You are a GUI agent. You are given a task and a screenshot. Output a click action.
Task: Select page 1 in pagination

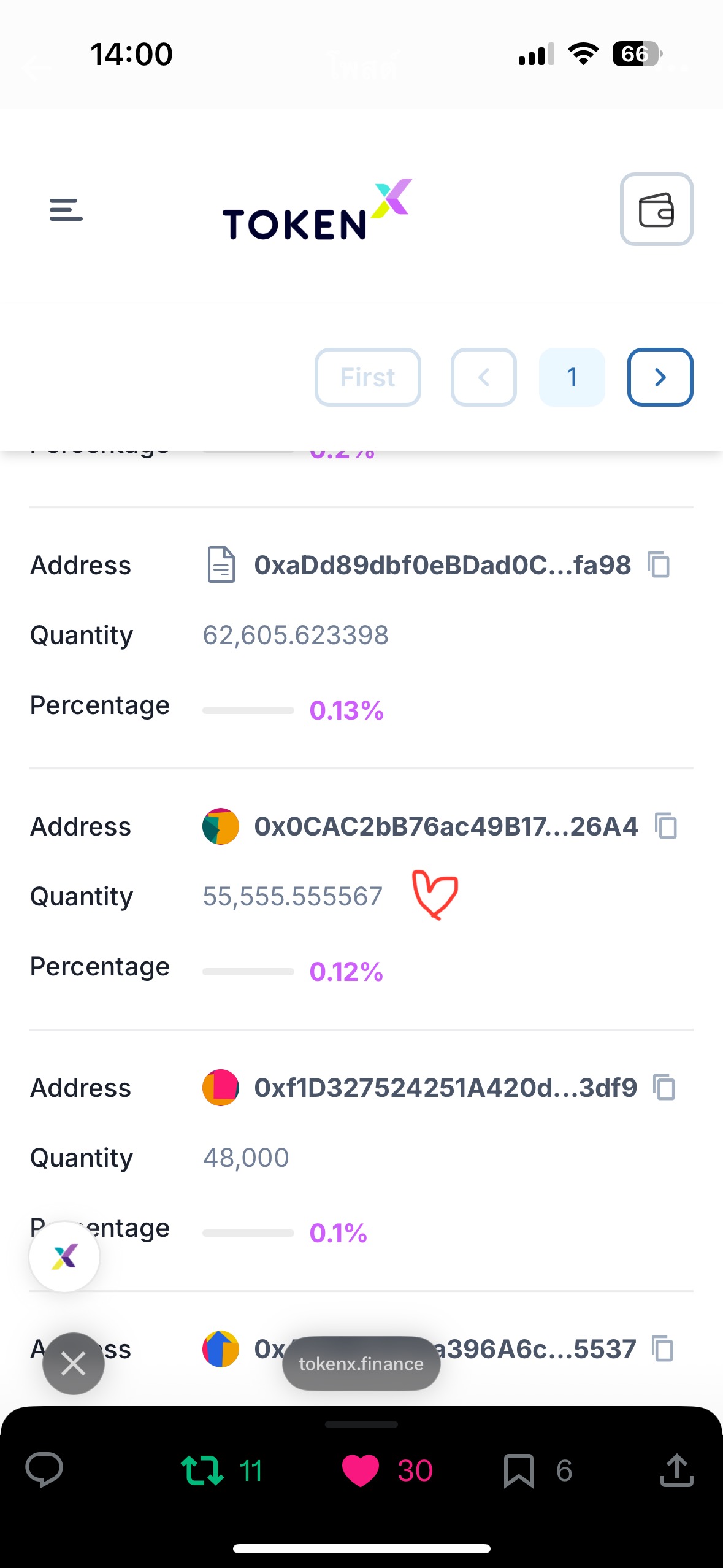point(572,377)
